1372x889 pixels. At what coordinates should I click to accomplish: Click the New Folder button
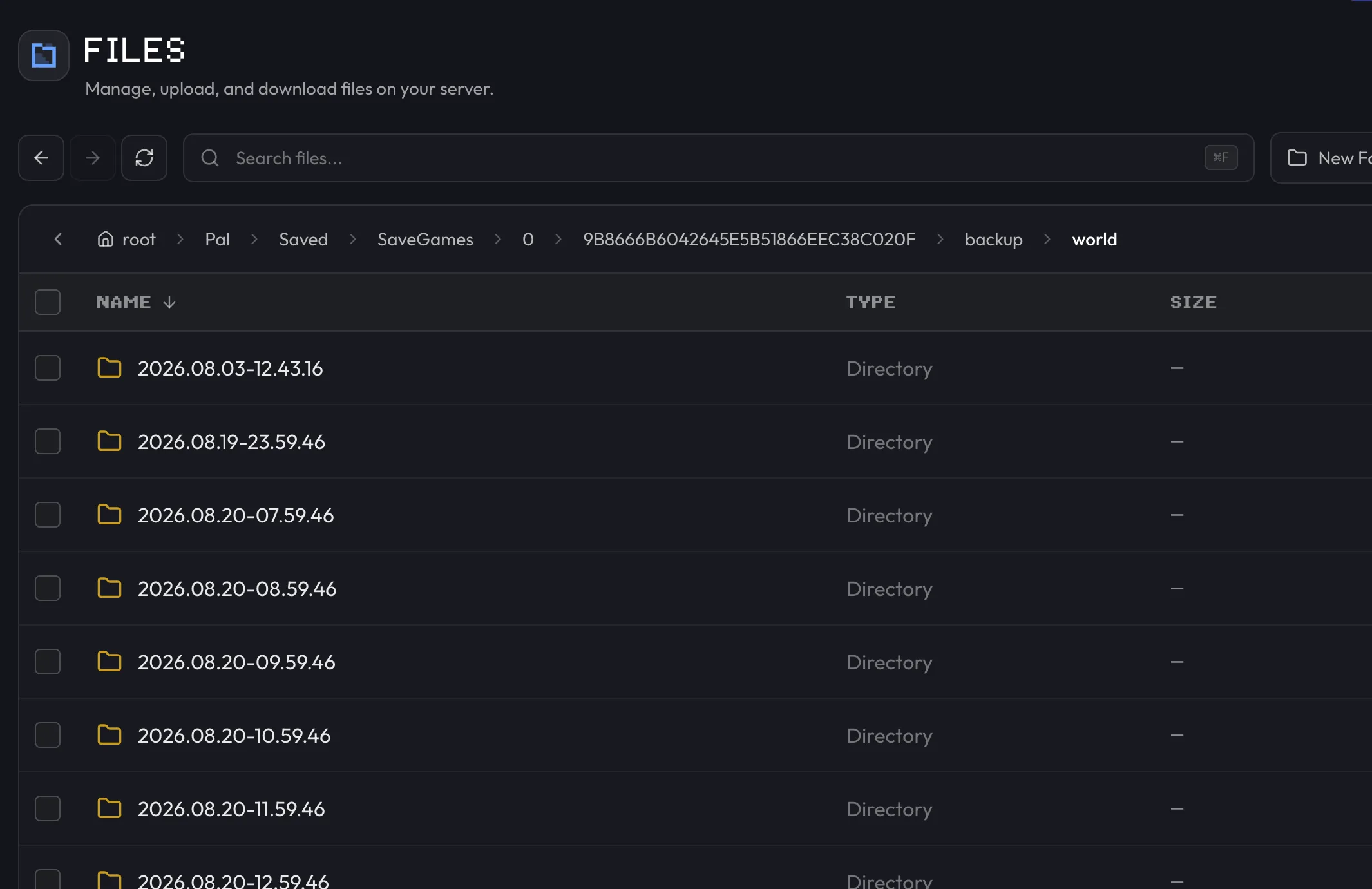[x=1321, y=158]
